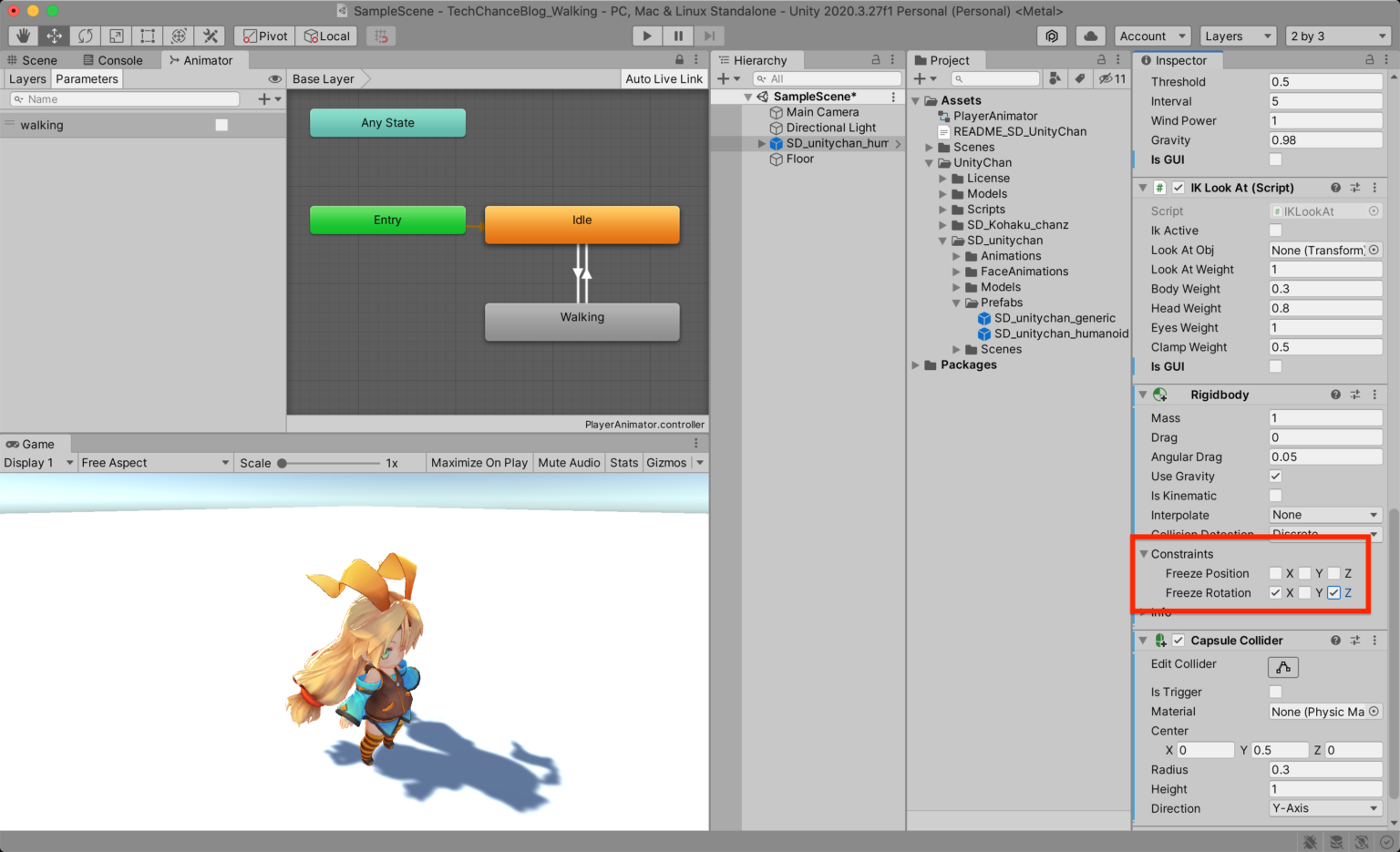Image resolution: width=1400 pixels, height=852 pixels.
Task: Click the Edit Collider icon on Capsule Collider
Action: (x=1282, y=667)
